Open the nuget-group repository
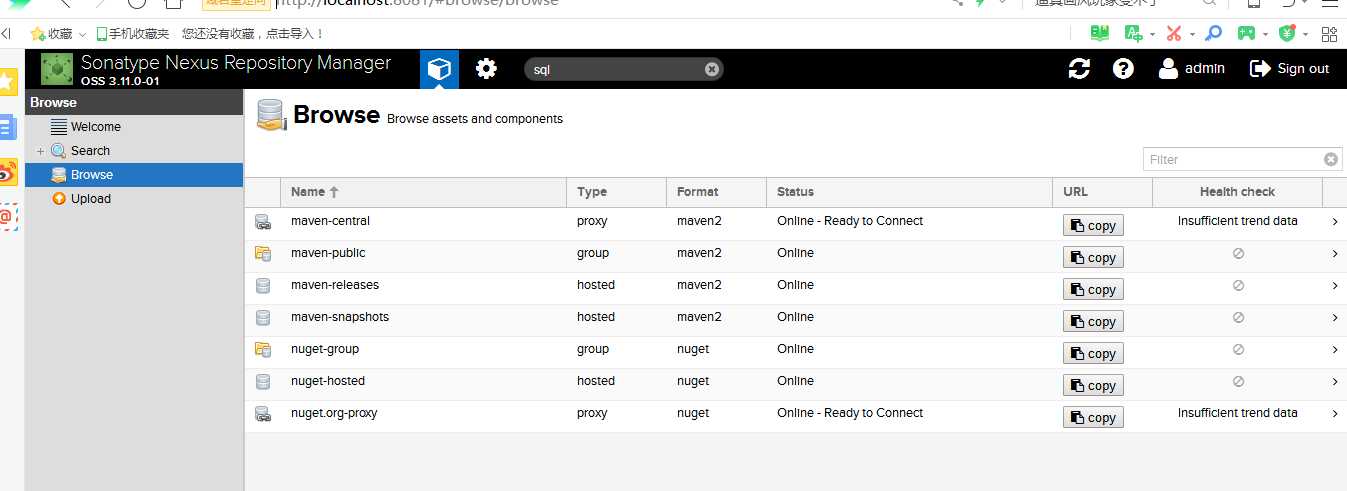The image size is (1347, 491). pos(325,349)
